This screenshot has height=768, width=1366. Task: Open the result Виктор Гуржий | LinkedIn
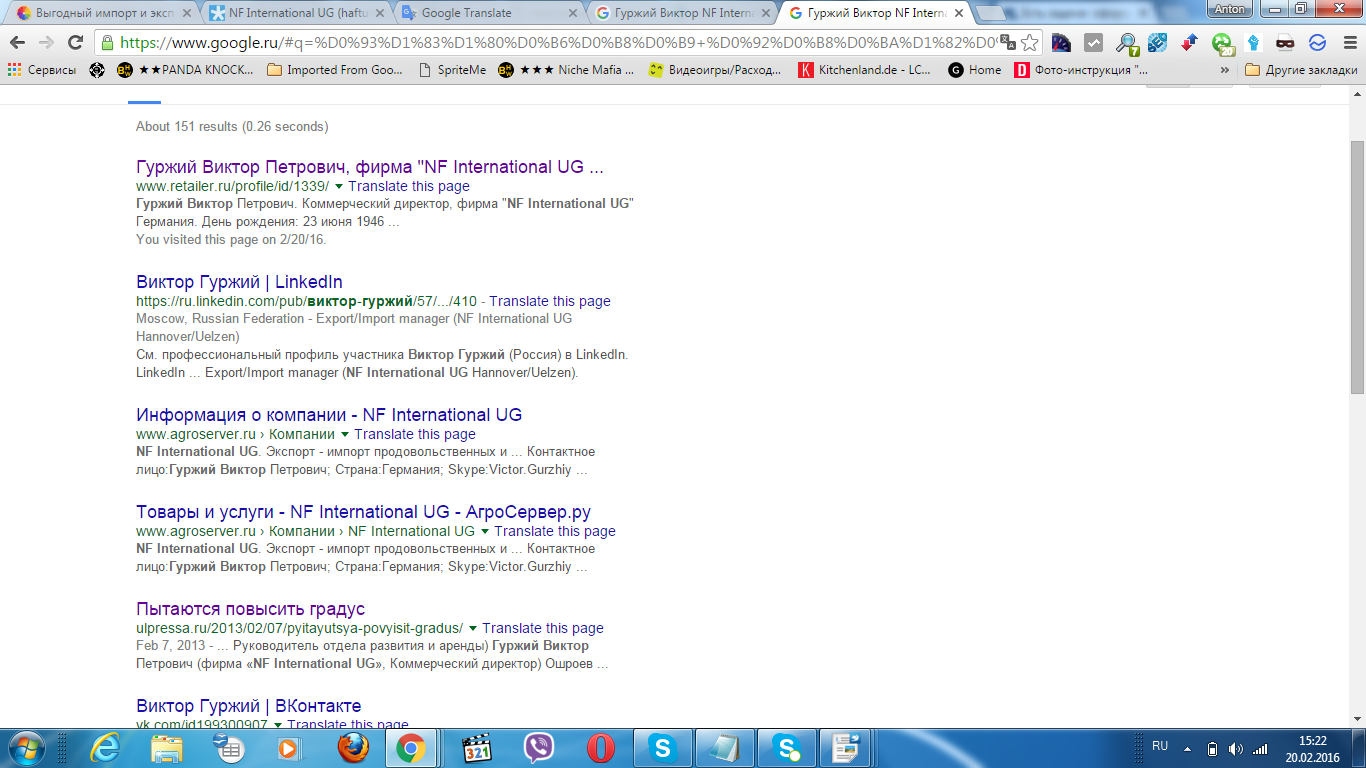click(239, 282)
